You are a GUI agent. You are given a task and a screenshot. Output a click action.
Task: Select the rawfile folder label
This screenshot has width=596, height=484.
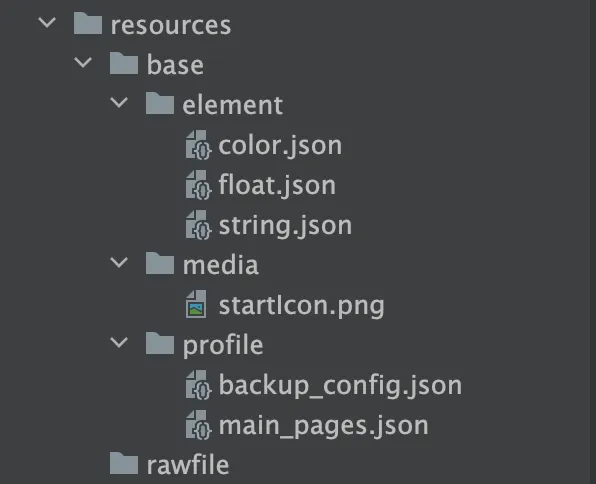188,465
